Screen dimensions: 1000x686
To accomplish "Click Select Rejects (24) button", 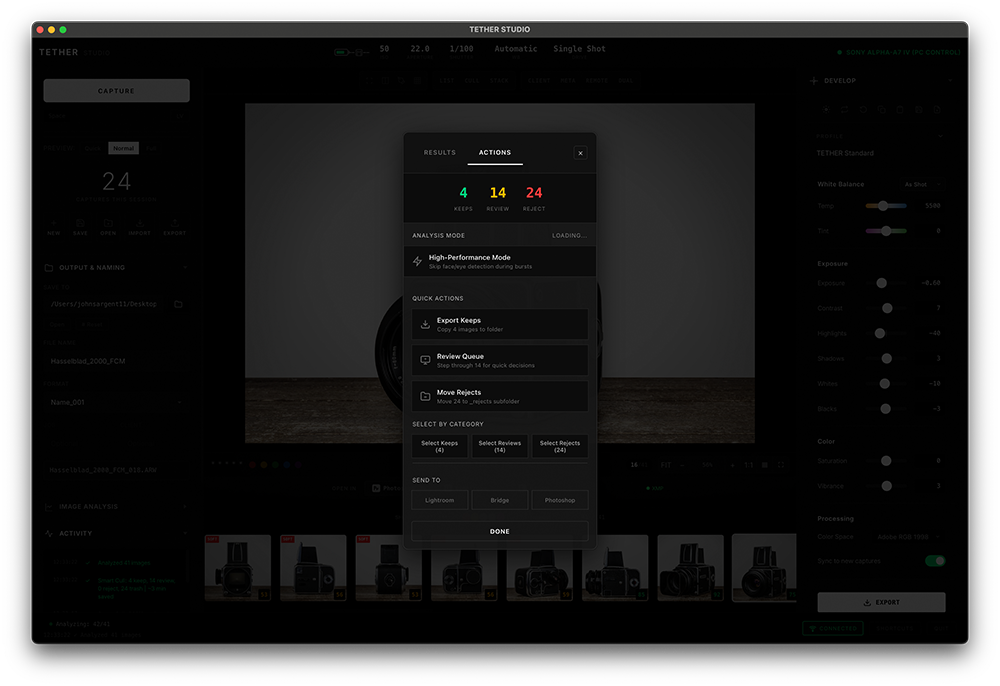I will coord(560,446).
